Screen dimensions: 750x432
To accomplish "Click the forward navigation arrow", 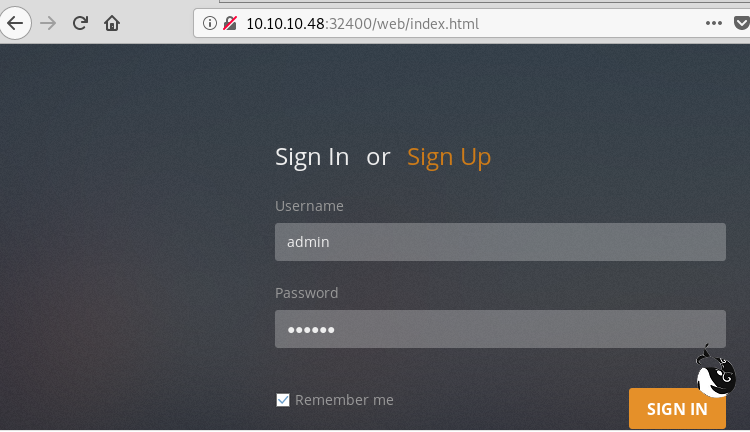I will tap(48, 22).
